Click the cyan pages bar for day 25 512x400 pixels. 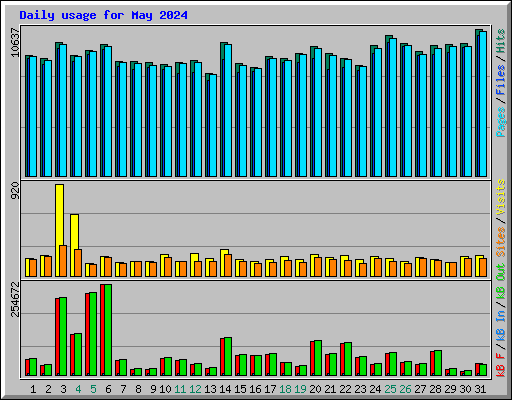pyautogui.click(x=393, y=107)
